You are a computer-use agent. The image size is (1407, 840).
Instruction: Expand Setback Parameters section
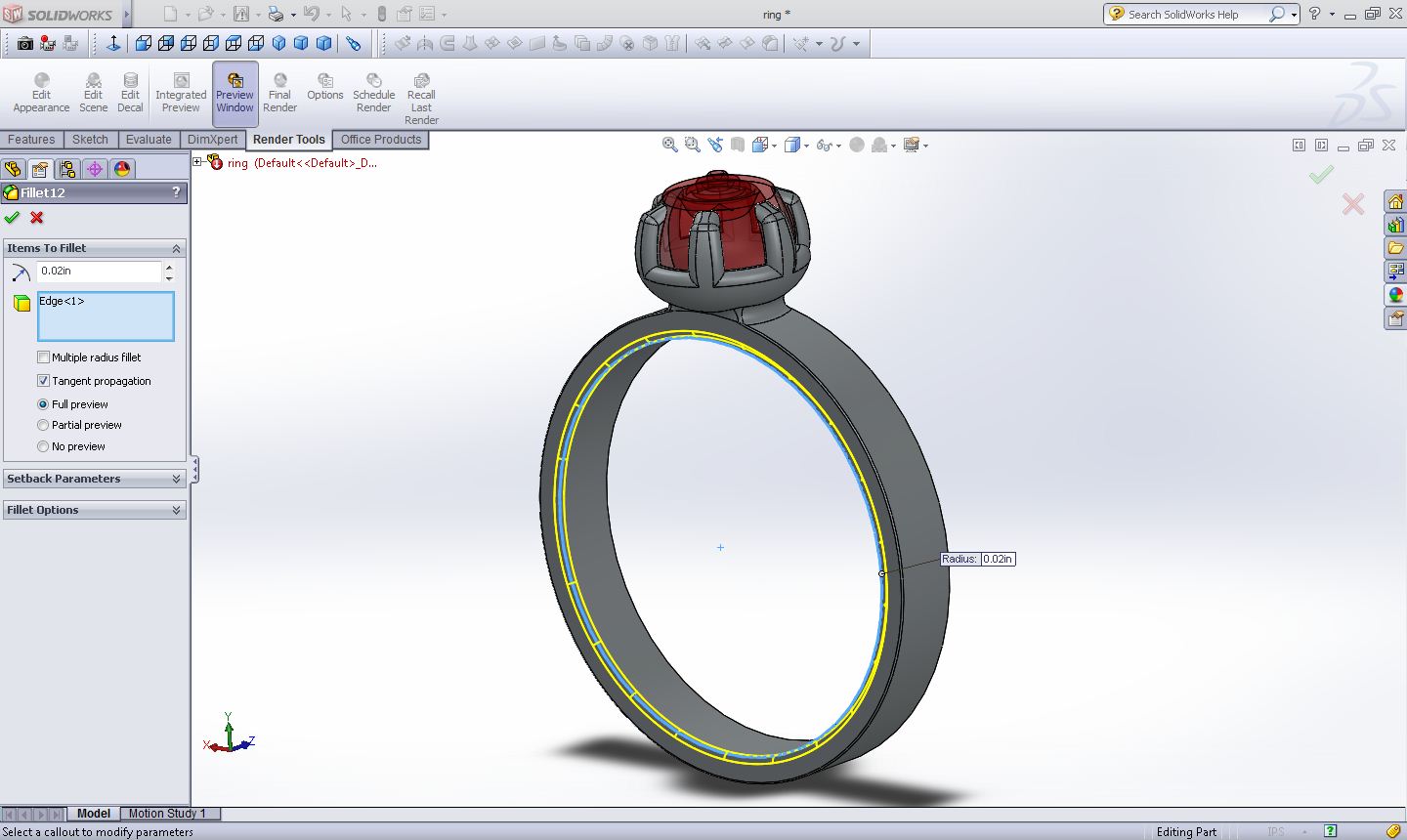coord(176,479)
